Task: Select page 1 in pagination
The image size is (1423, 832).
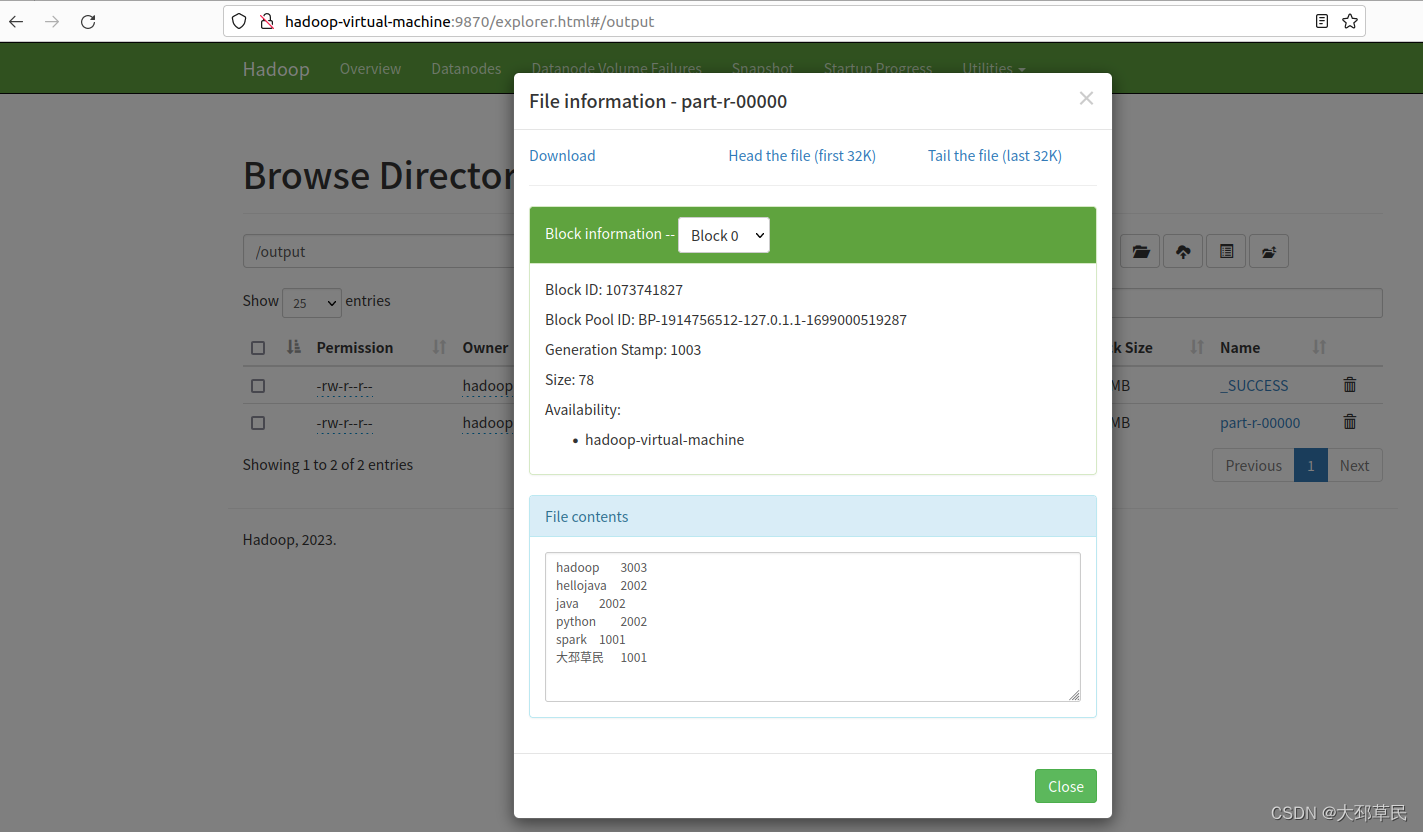Action: coord(1311,465)
